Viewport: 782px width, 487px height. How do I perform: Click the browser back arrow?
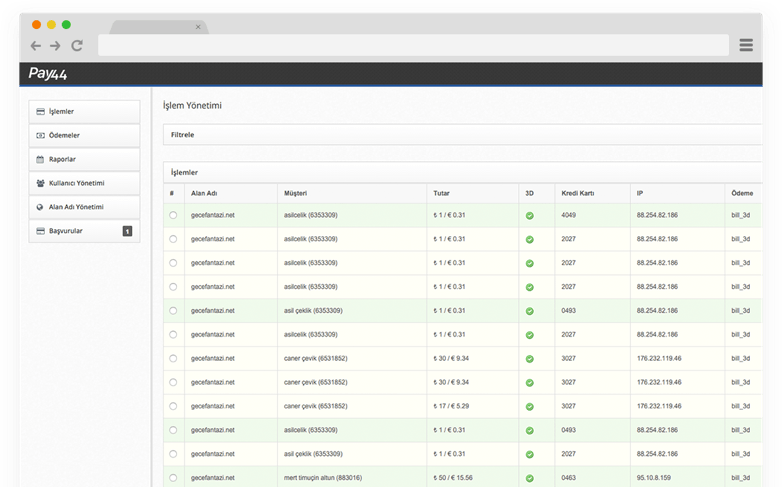[x=36, y=46]
